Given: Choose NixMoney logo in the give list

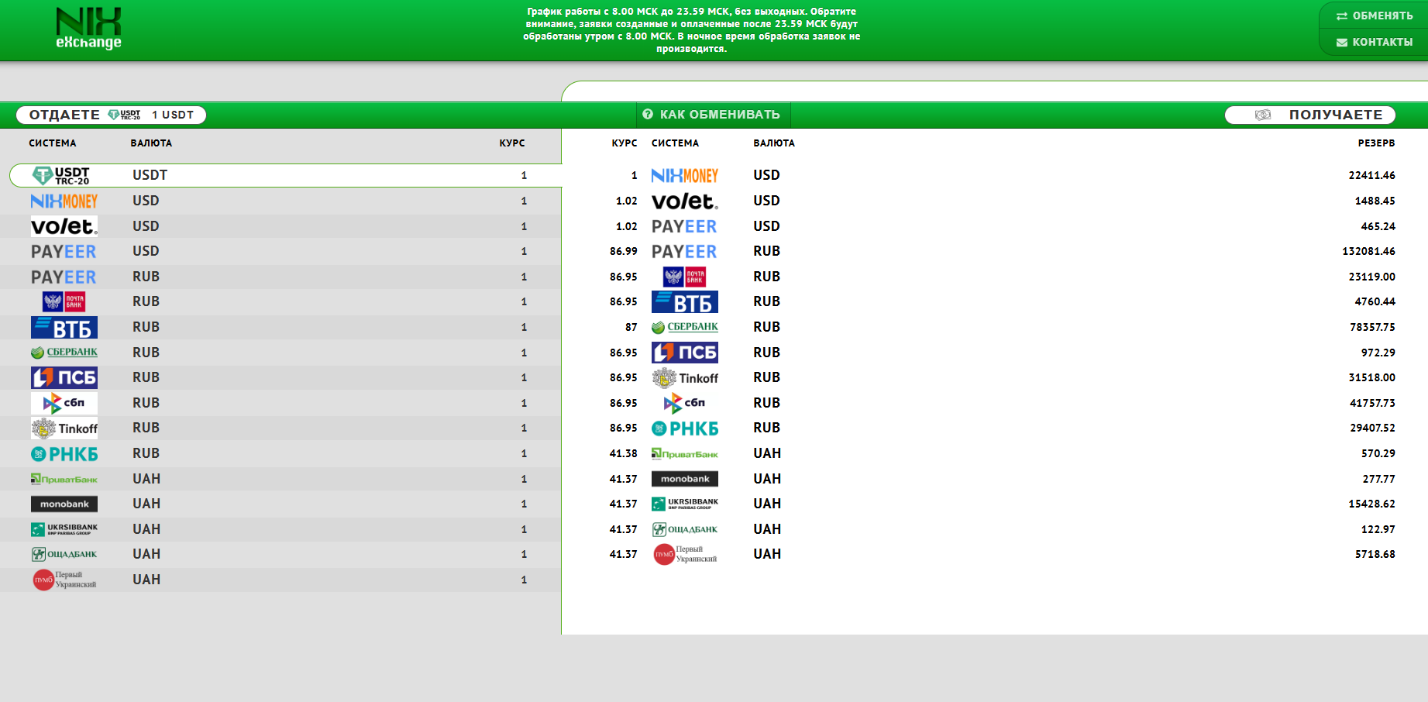Looking at the screenshot, I should click(64, 201).
